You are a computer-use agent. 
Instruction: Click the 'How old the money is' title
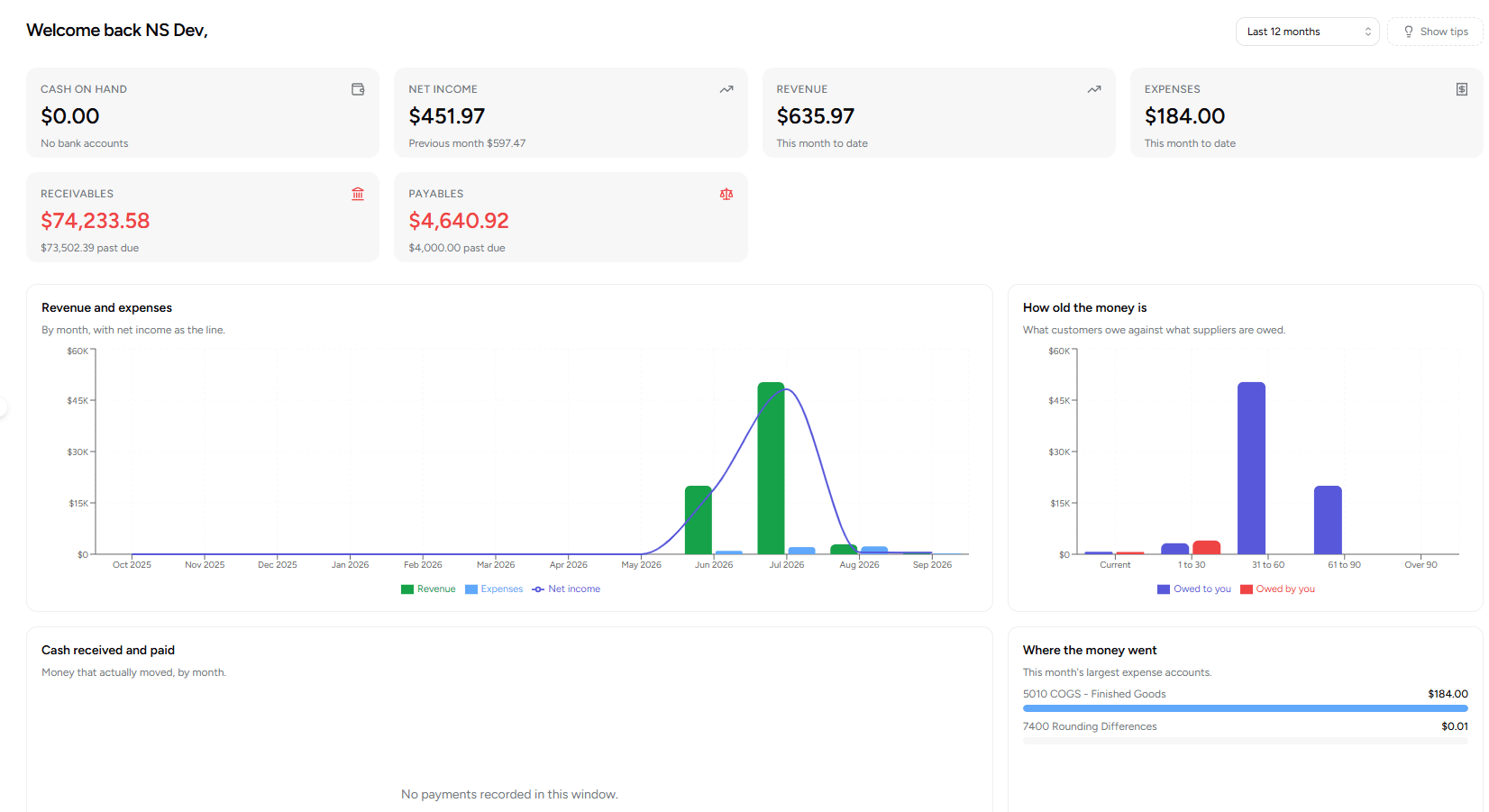tap(1085, 308)
